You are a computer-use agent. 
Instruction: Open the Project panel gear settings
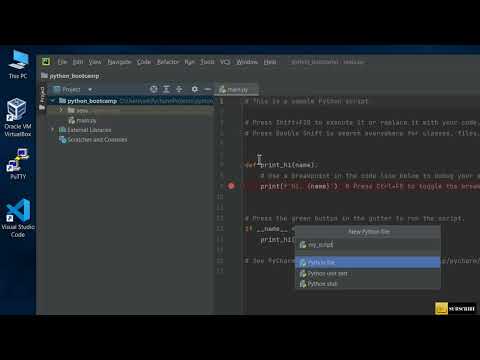tap(195, 89)
